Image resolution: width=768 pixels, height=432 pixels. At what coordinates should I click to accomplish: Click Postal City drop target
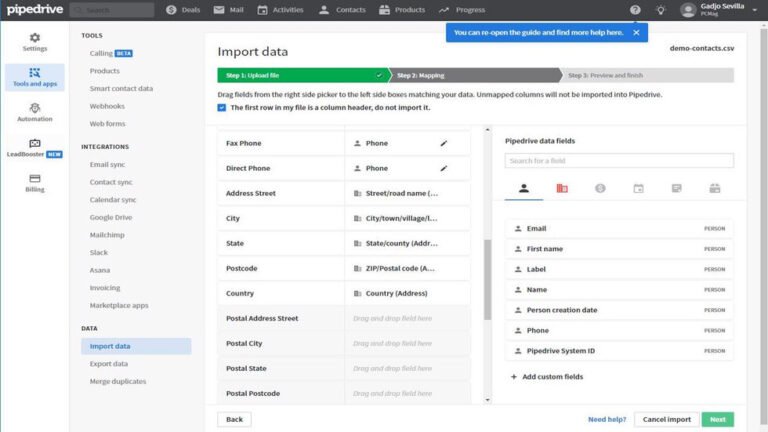407,343
